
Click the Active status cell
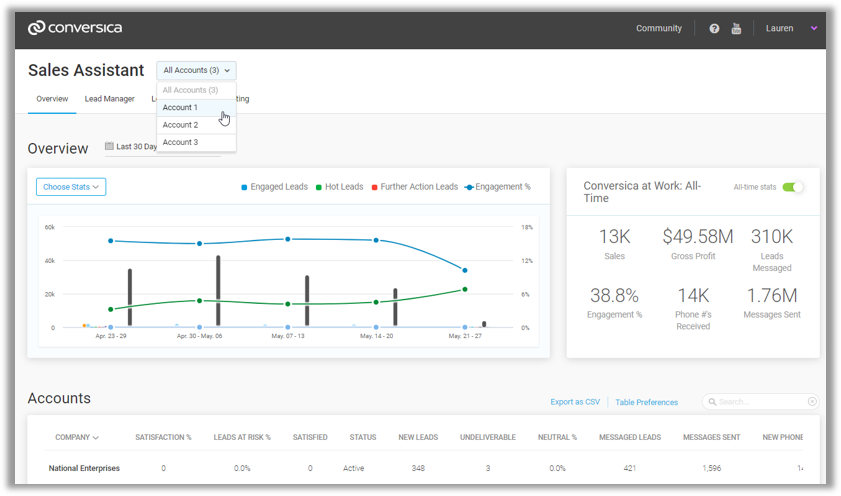point(353,468)
